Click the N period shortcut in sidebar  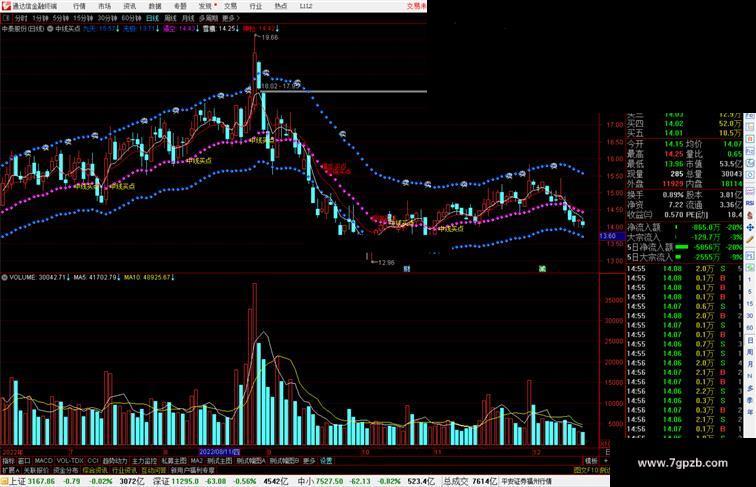[750, 376]
